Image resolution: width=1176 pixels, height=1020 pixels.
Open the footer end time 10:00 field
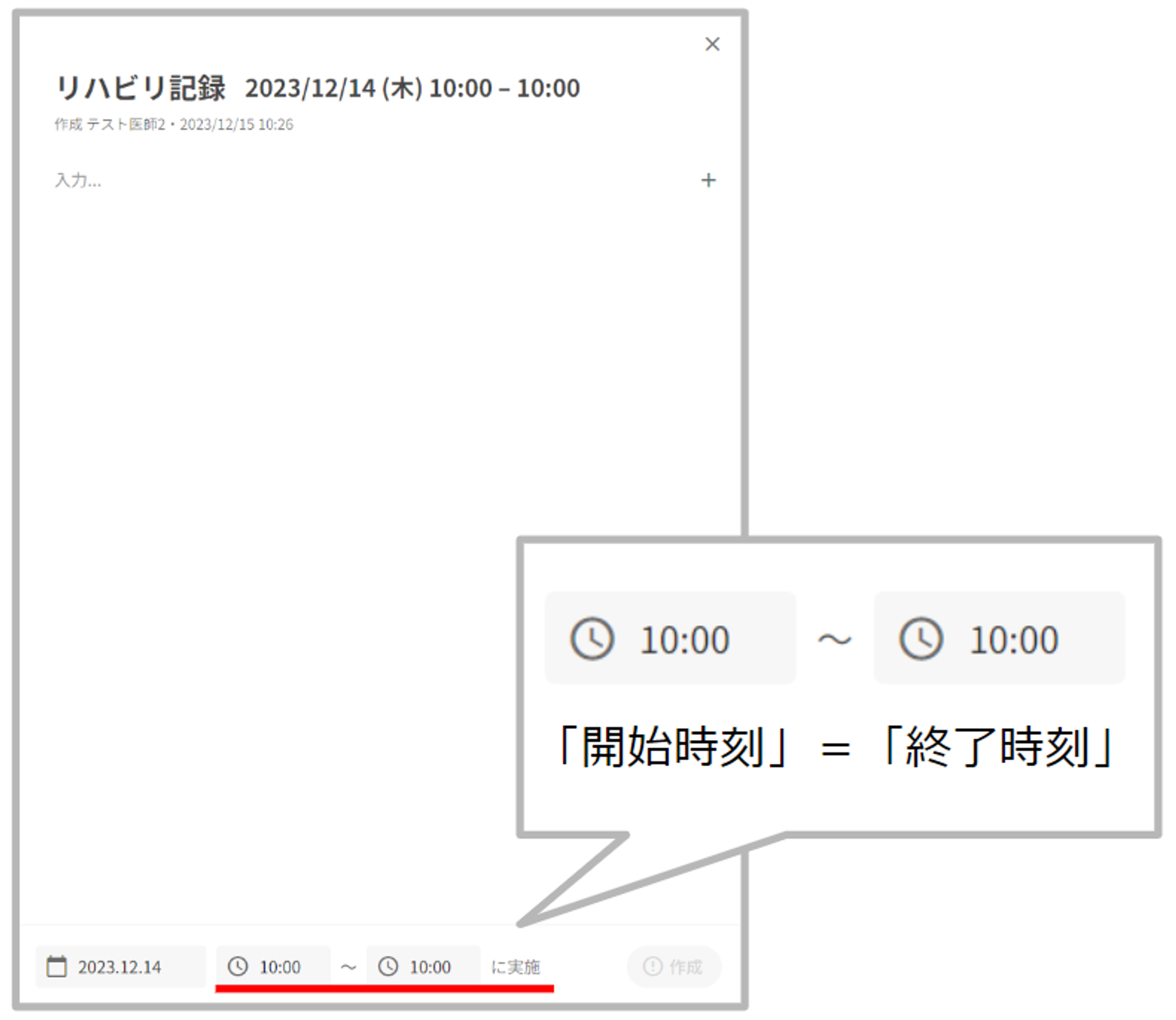[x=430, y=967]
